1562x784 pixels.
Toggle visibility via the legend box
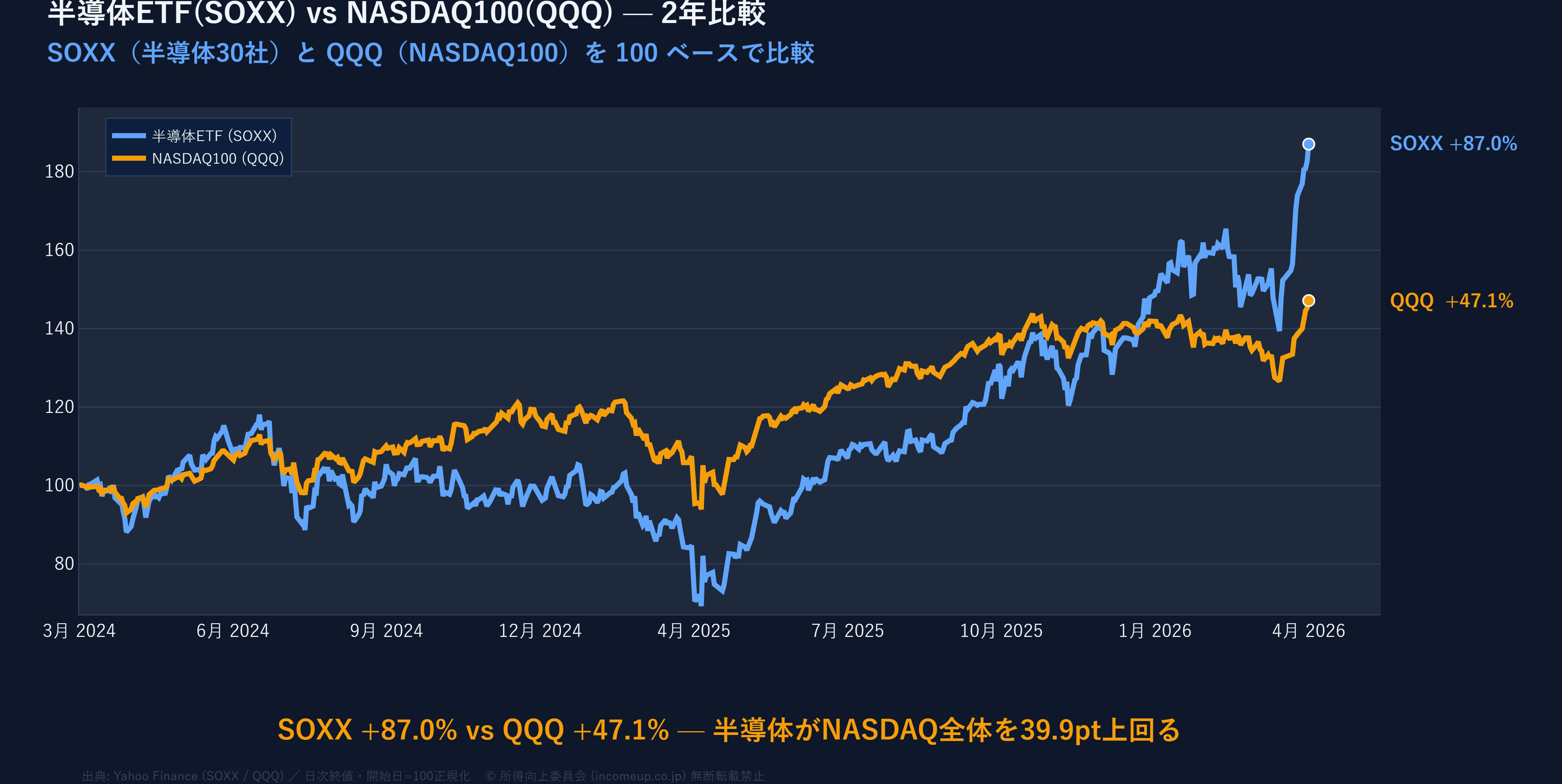199,147
